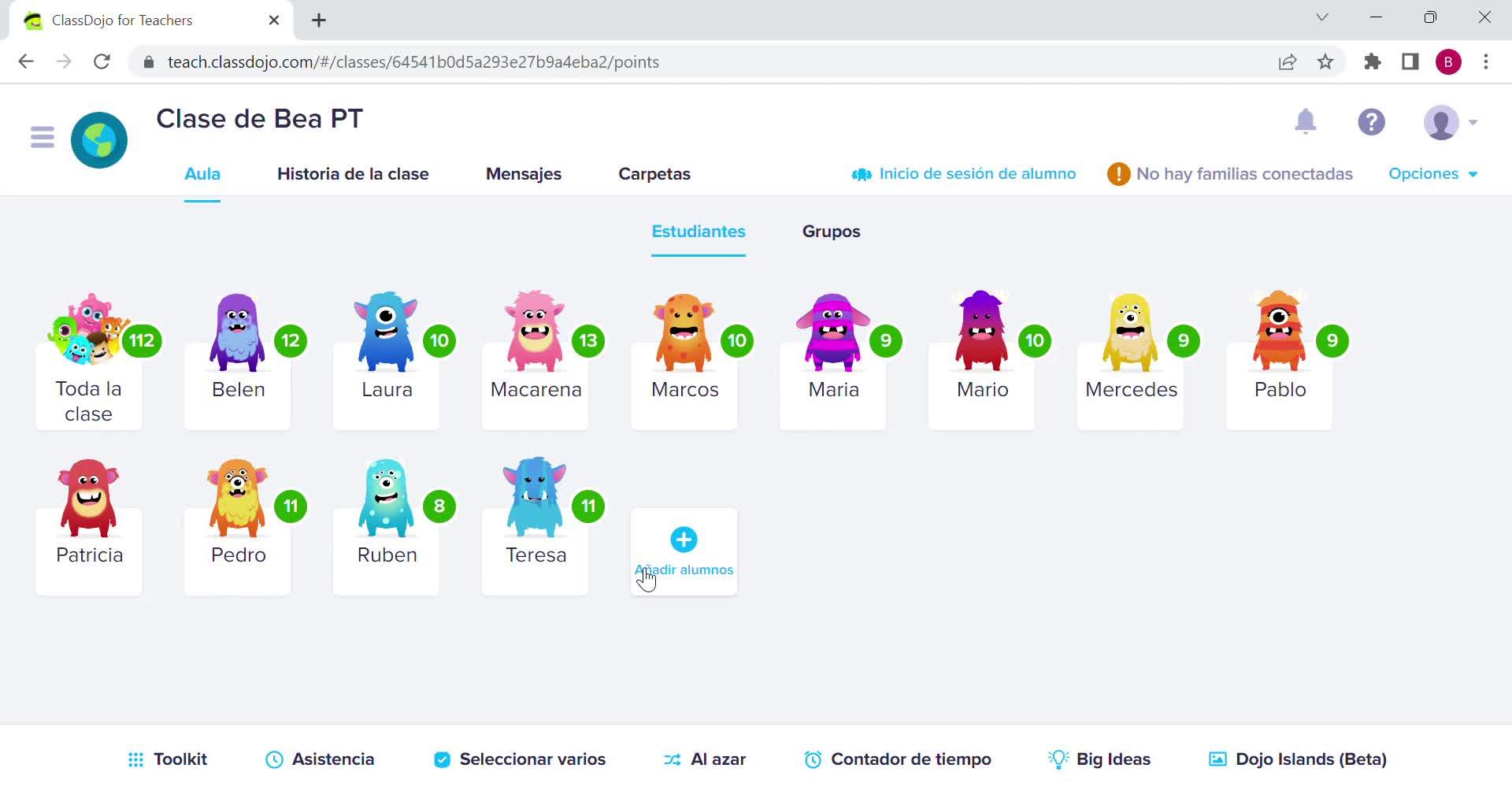This screenshot has height=794, width=1512.
Task: Open Dojo Islands (Beta)
Action: coord(1298,759)
